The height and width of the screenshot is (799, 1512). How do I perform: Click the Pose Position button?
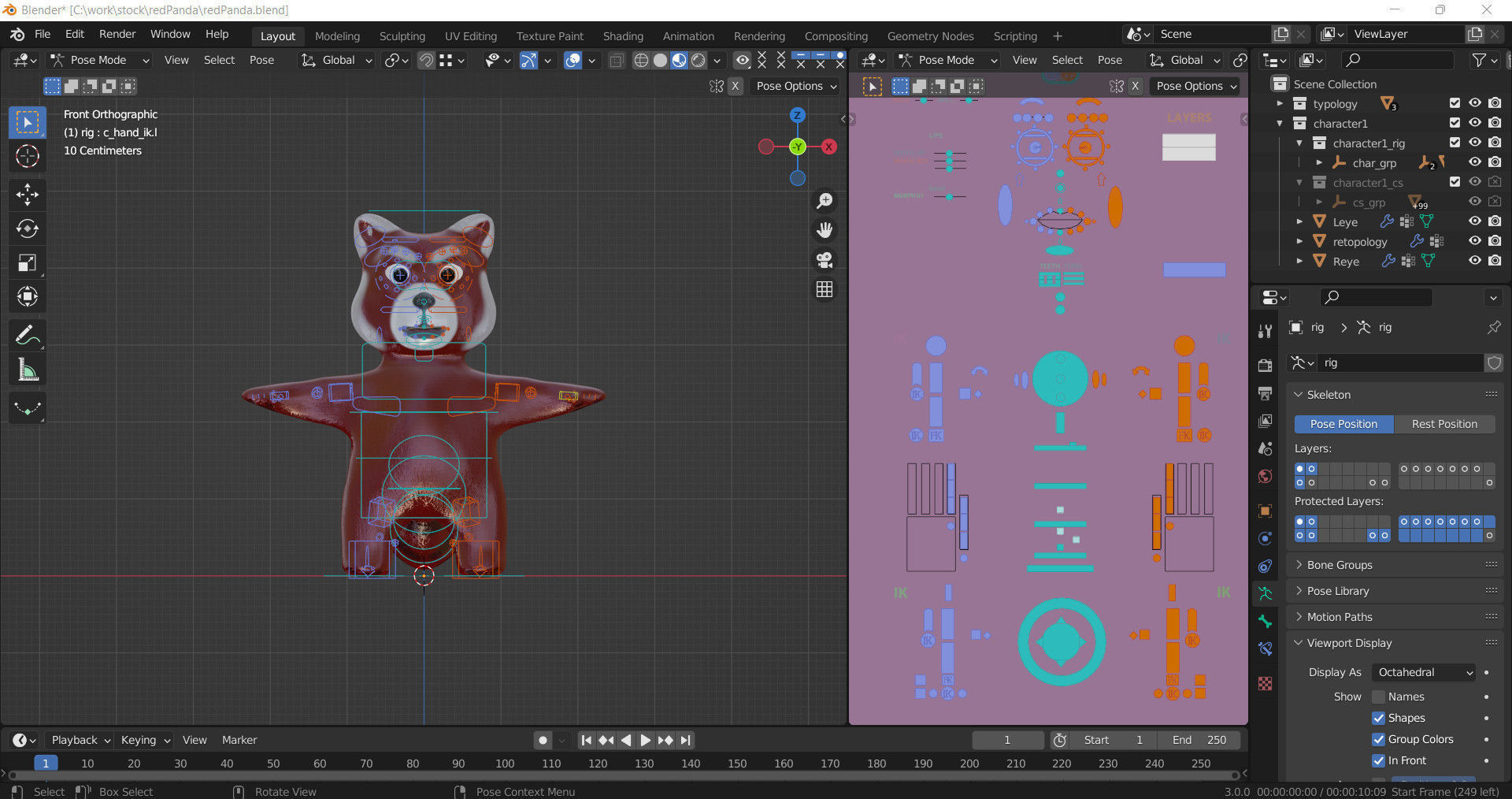1343,424
